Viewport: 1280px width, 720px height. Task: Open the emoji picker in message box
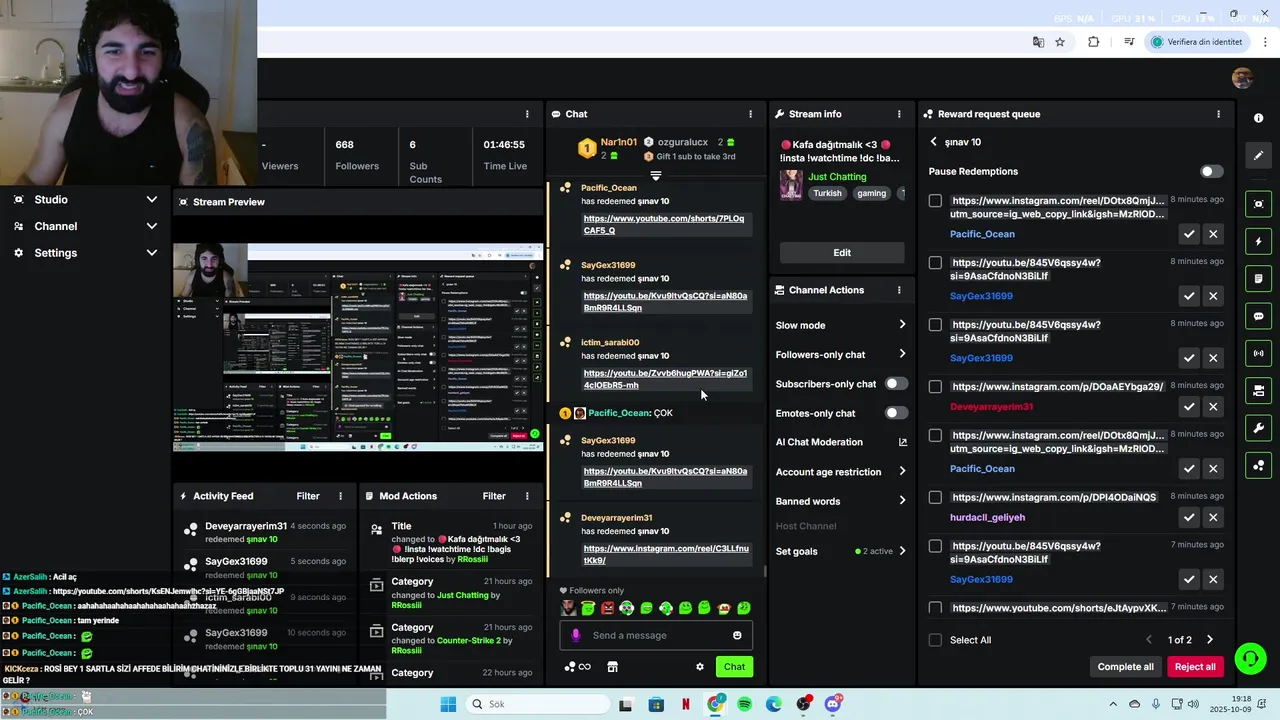(x=737, y=635)
